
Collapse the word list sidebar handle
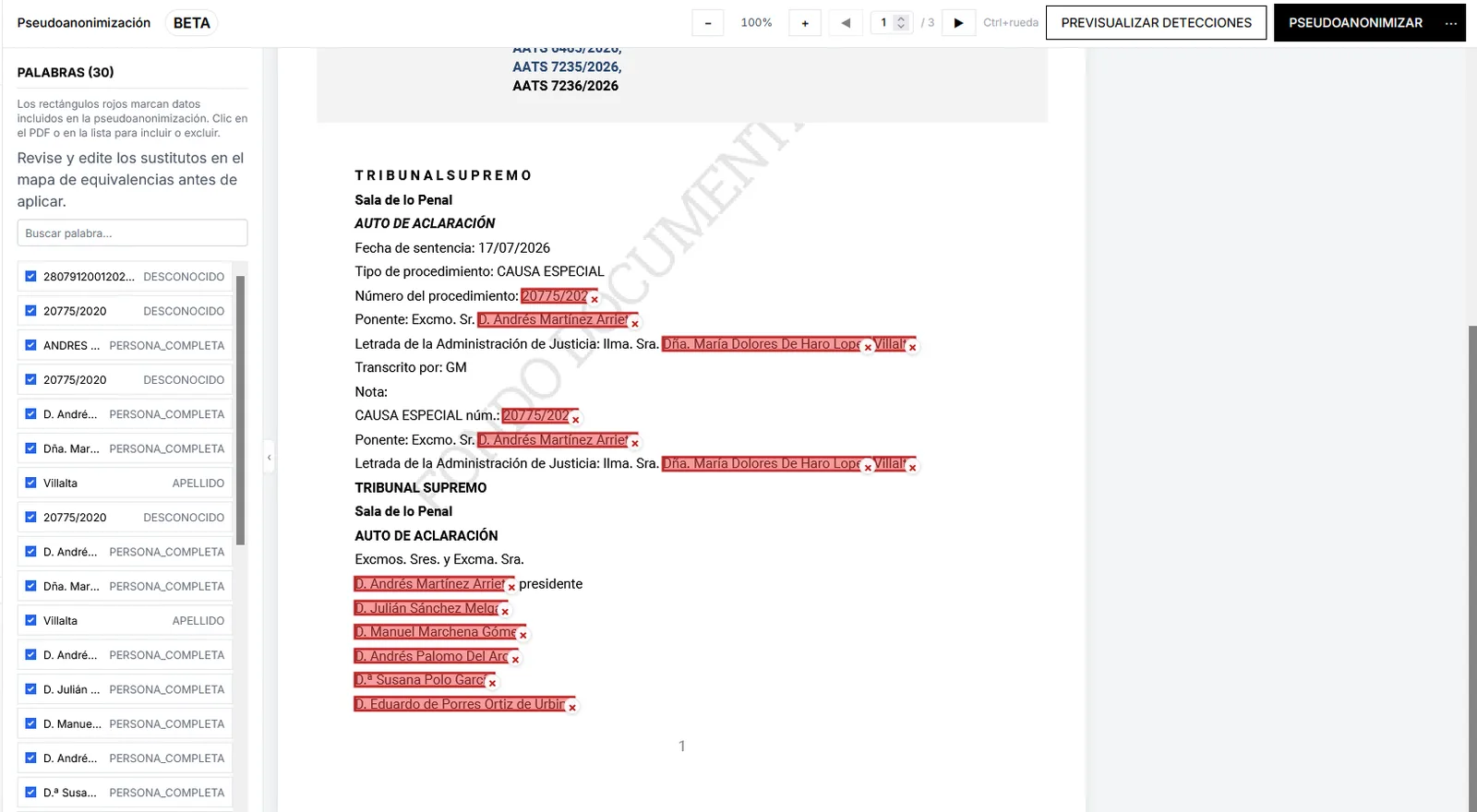click(269, 457)
